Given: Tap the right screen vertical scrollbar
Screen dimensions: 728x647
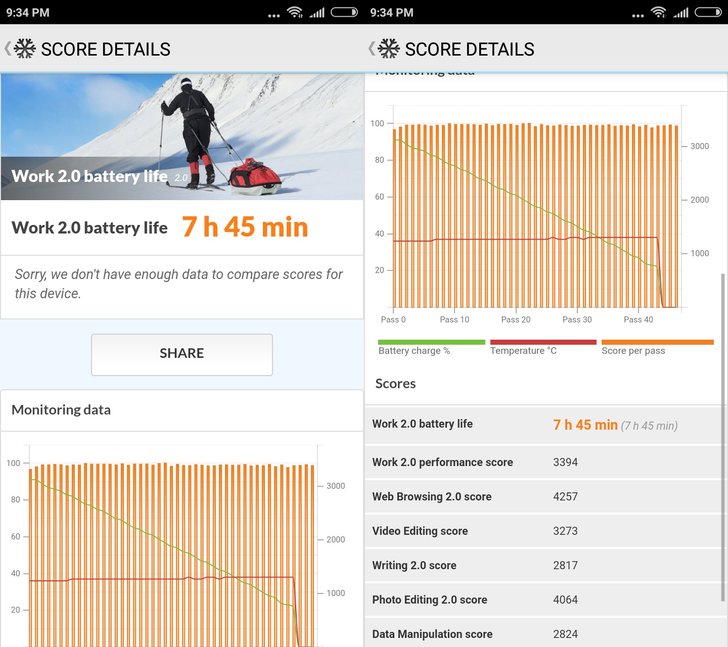Looking at the screenshot, I should click(722, 437).
